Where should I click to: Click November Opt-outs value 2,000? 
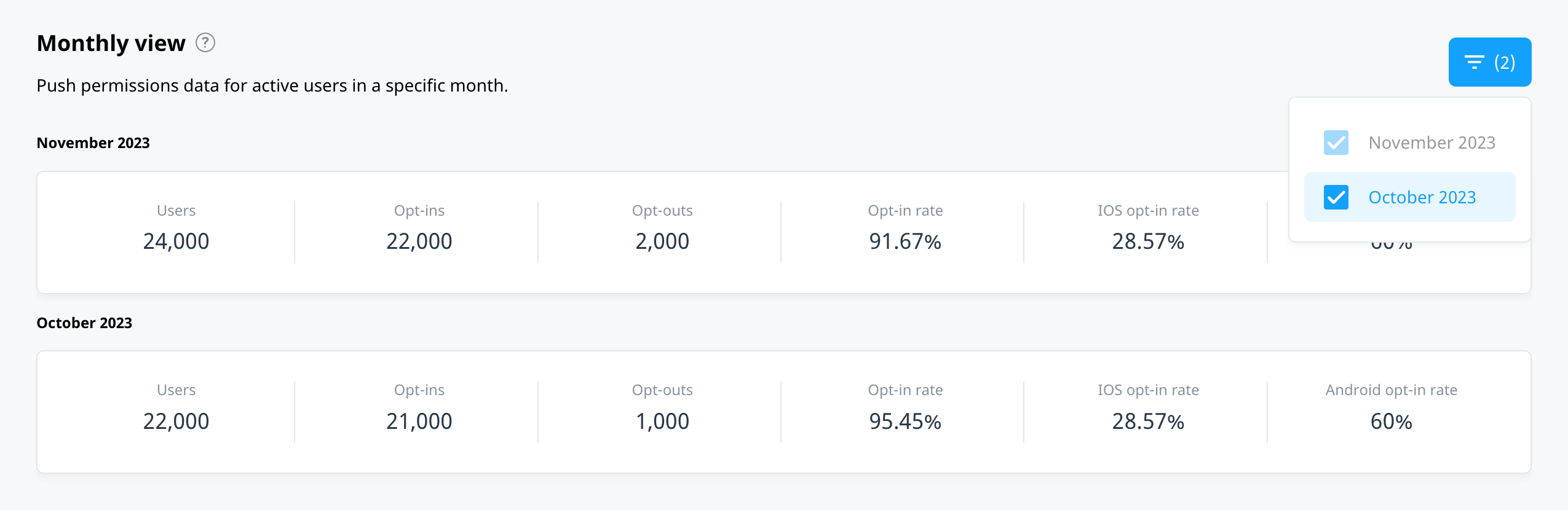click(662, 241)
